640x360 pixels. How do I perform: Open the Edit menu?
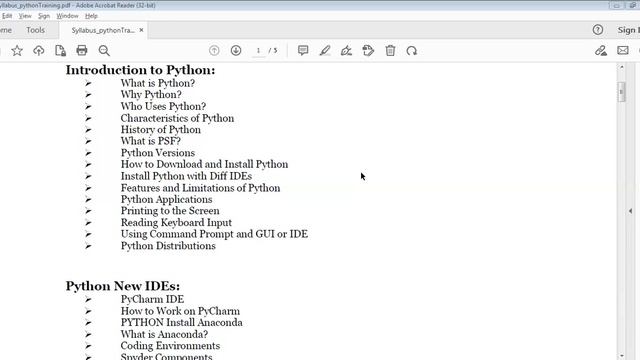coord(7,16)
